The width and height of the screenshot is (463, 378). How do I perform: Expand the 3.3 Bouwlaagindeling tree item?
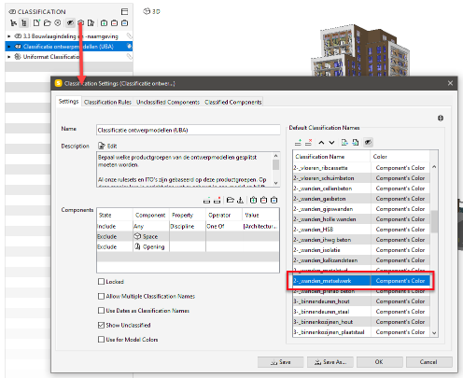9,36
